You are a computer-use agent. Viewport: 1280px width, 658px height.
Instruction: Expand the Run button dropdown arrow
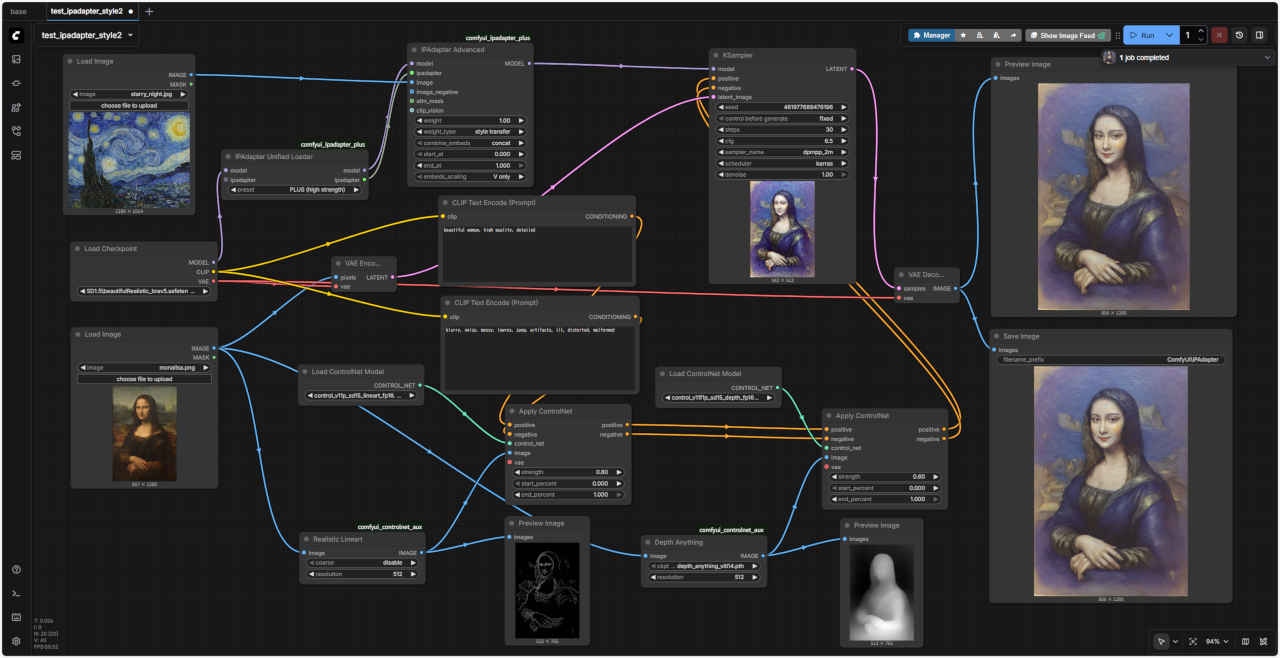point(1168,35)
